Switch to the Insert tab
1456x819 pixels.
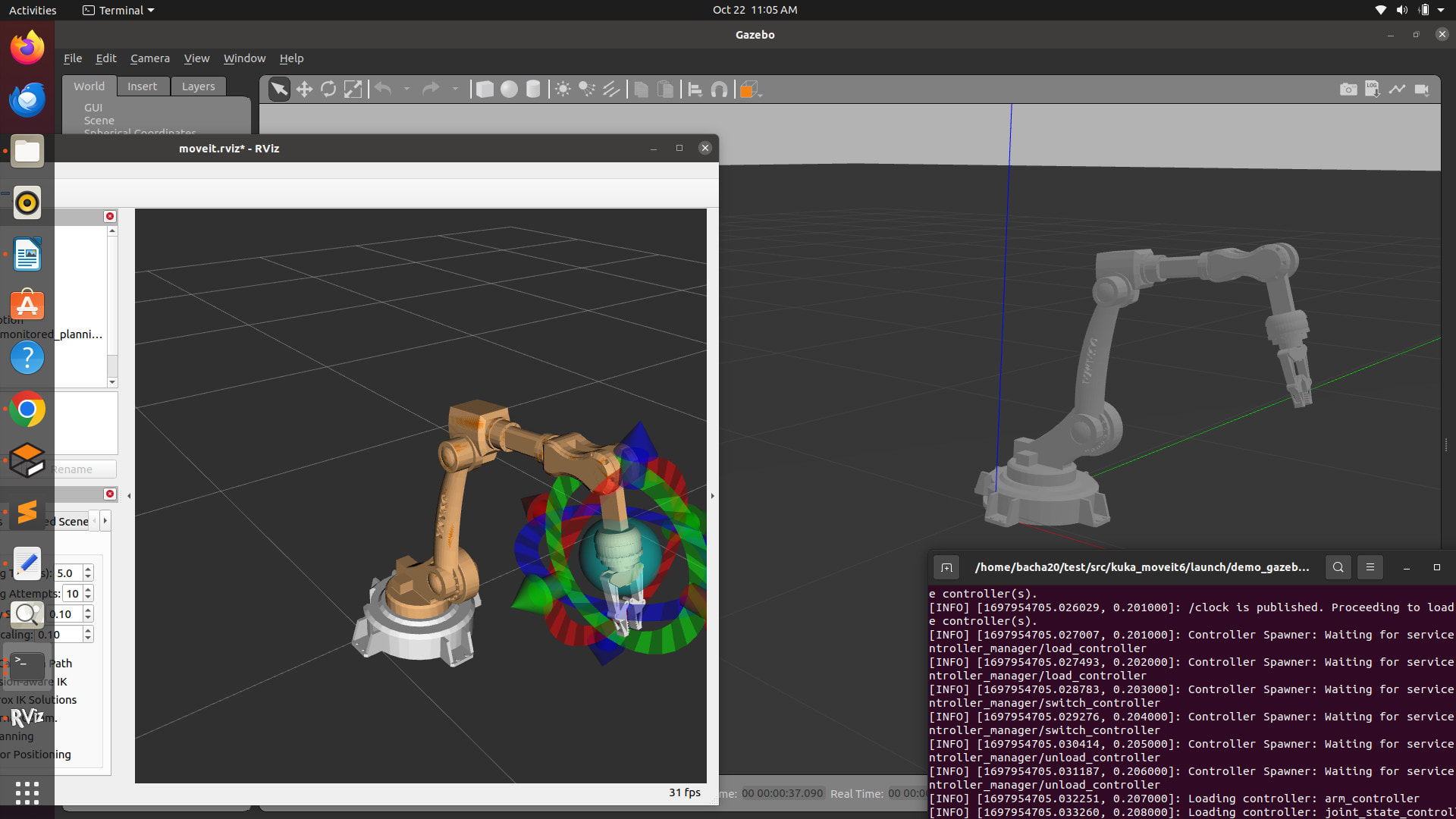142,86
